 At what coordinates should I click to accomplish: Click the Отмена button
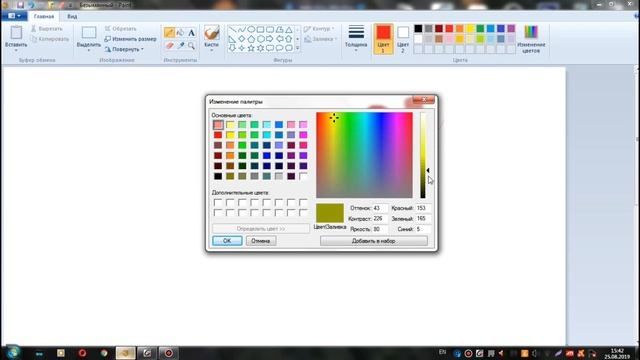pyautogui.click(x=260, y=241)
